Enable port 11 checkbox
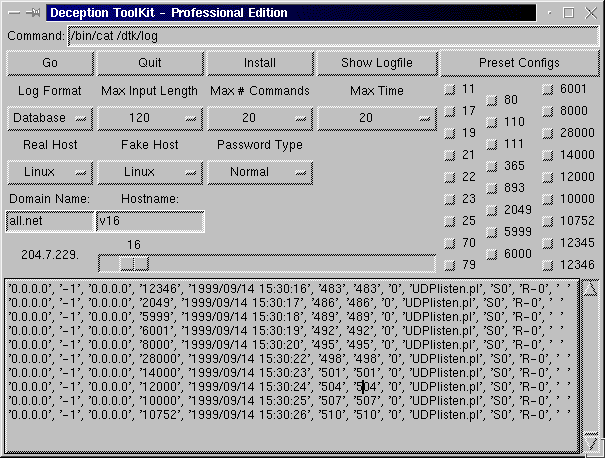Screen dimensions: 605x458 [450, 90]
